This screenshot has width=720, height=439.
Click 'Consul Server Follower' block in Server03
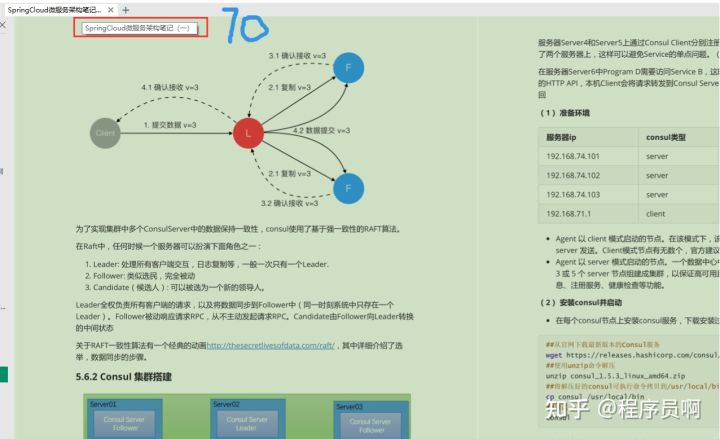[371, 425]
